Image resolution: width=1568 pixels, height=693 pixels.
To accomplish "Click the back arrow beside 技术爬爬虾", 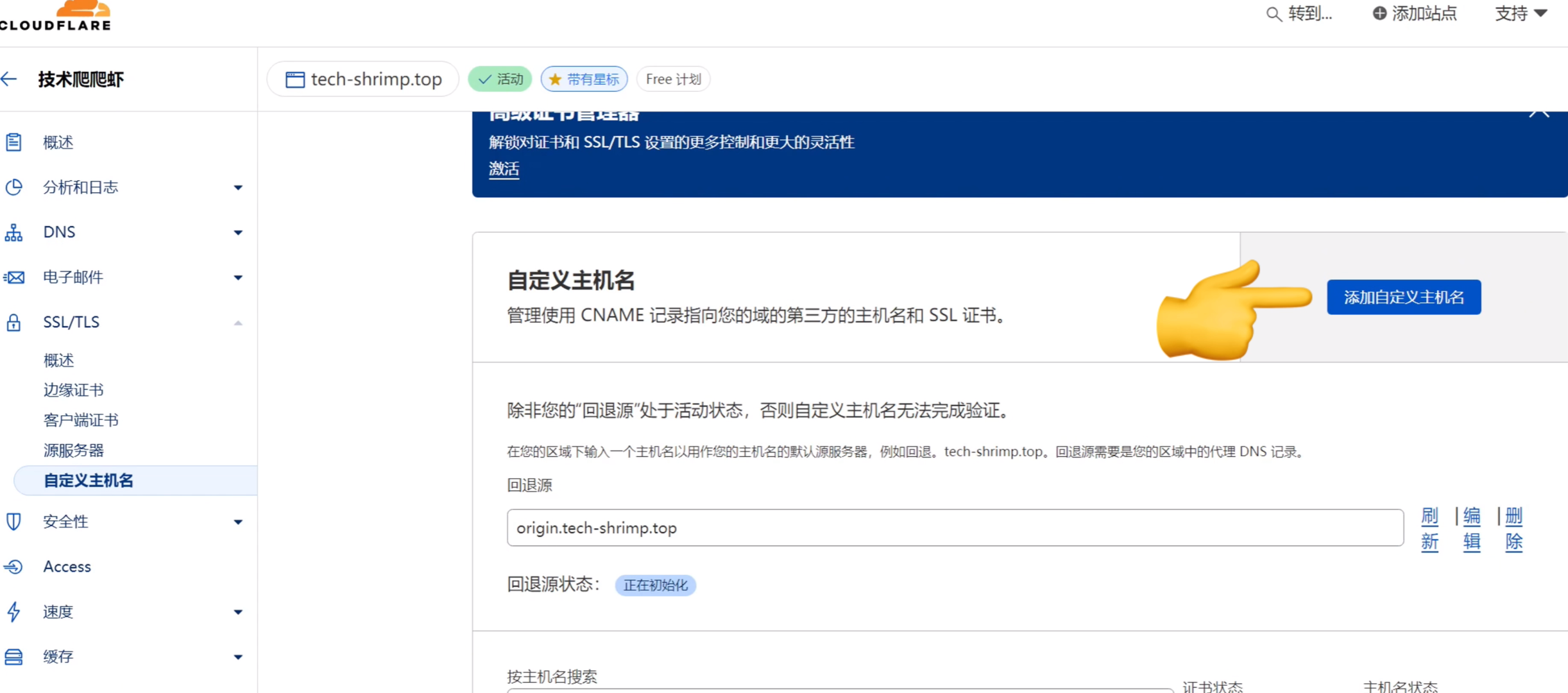I will (9, 79).
